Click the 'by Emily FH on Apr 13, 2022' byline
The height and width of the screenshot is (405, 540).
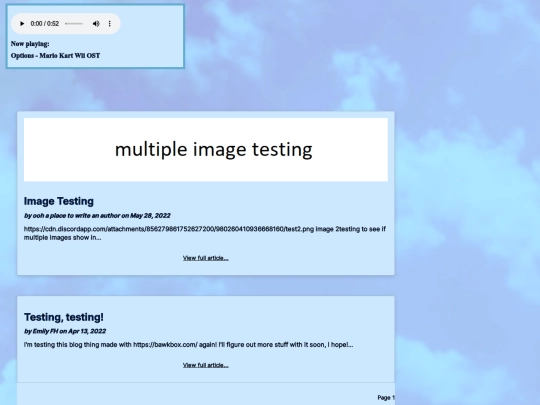point(65,331)
